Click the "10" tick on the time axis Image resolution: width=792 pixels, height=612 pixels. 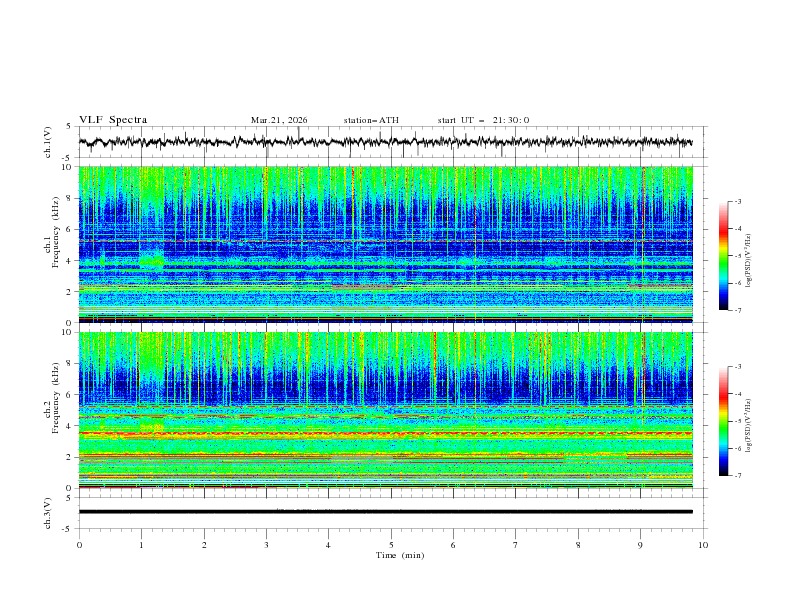click(x=703, y=545)
